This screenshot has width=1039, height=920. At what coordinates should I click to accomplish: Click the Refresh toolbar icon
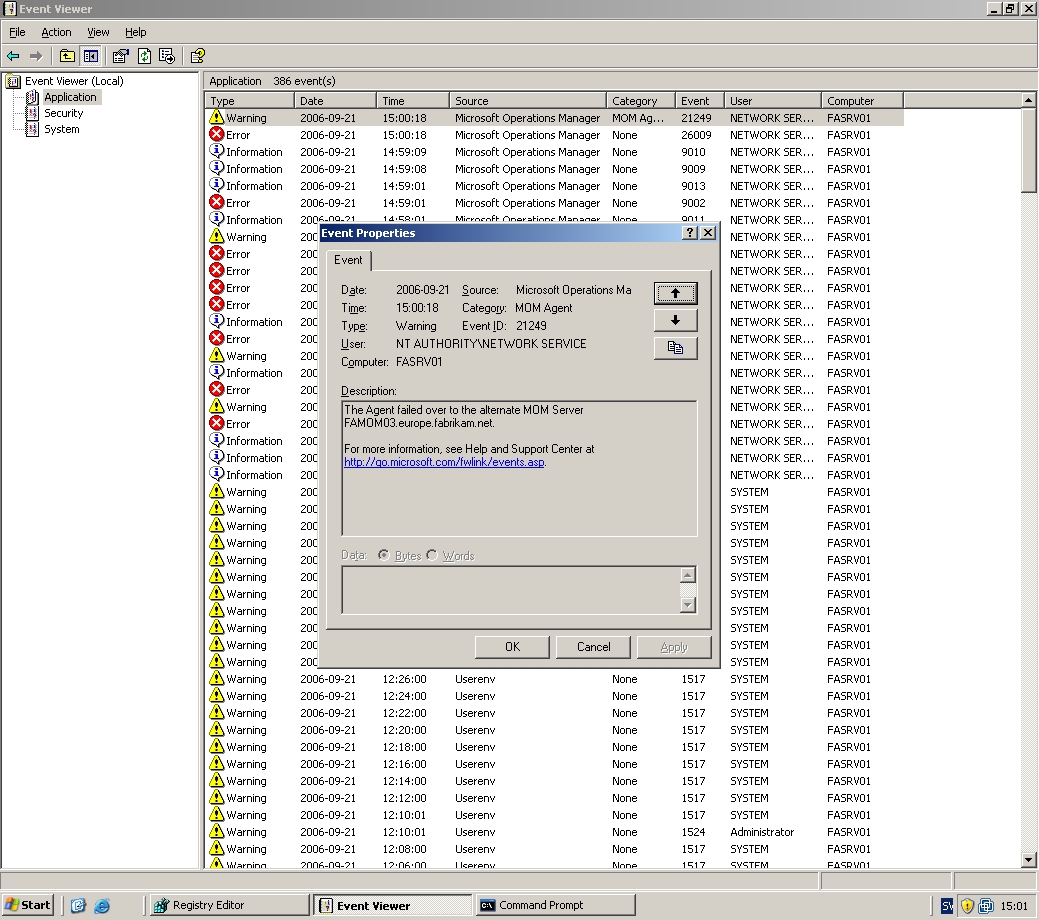[144, 56]
